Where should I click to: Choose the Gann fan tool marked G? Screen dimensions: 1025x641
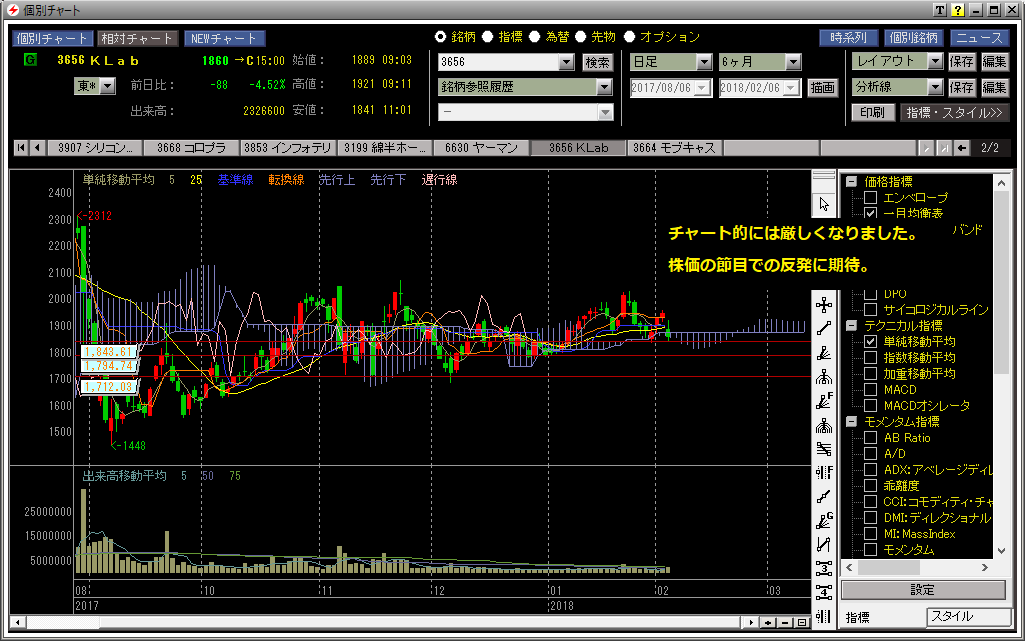[824, 520]
